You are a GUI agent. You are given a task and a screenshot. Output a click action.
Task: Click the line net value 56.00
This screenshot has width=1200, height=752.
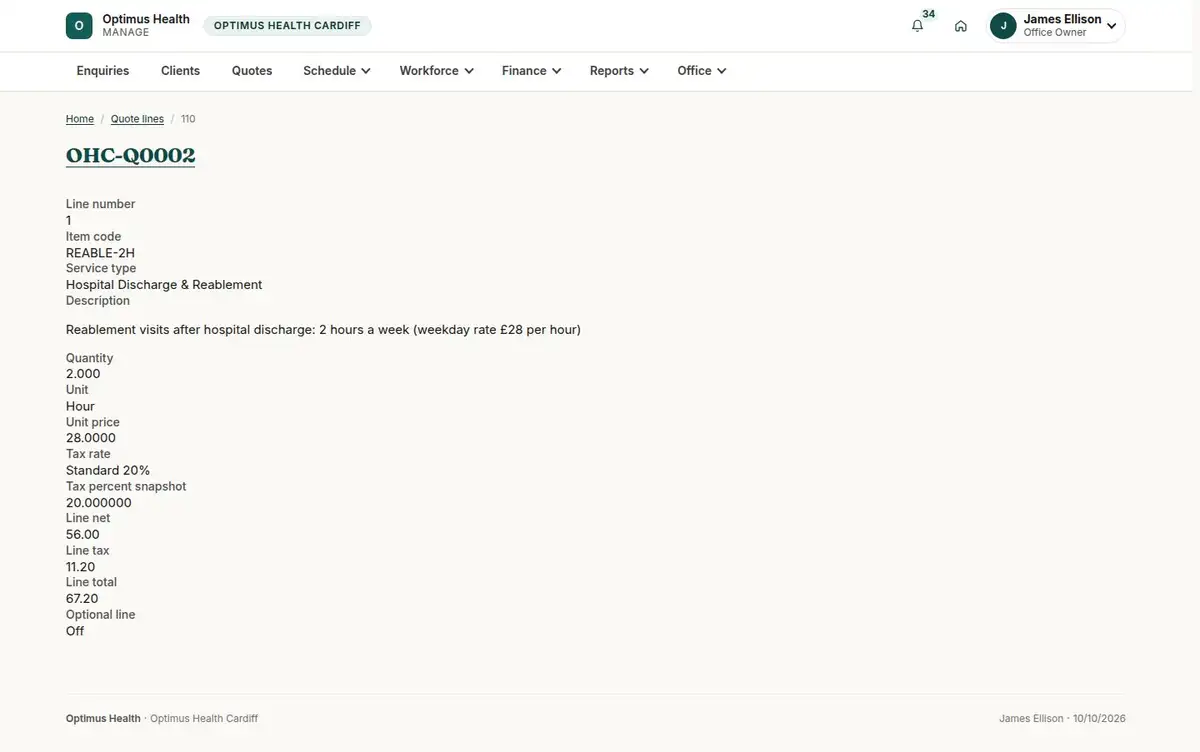83,535
